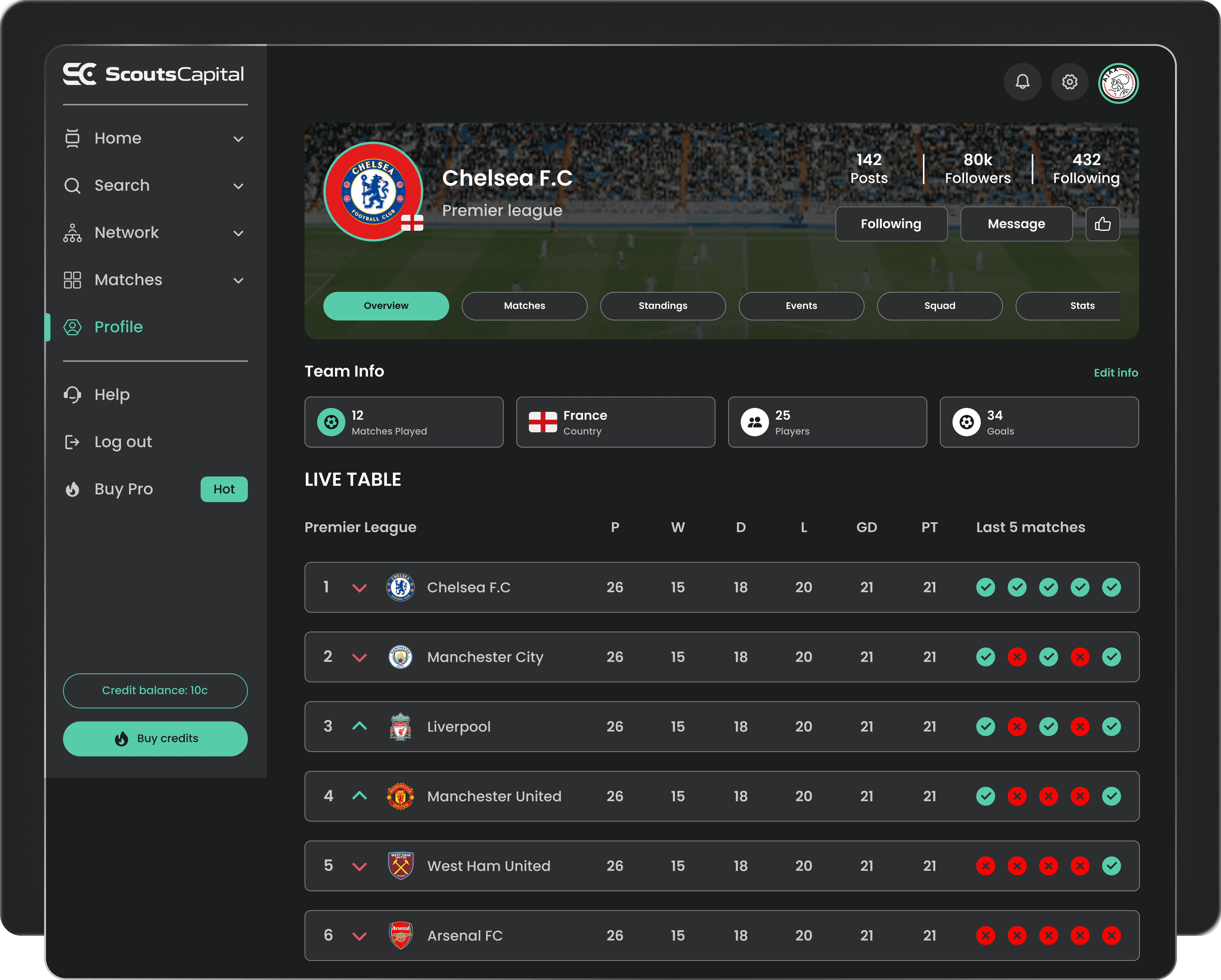Click the Buy Pro flame icon
Screen dimensions: 1221x980
[72, 489]
